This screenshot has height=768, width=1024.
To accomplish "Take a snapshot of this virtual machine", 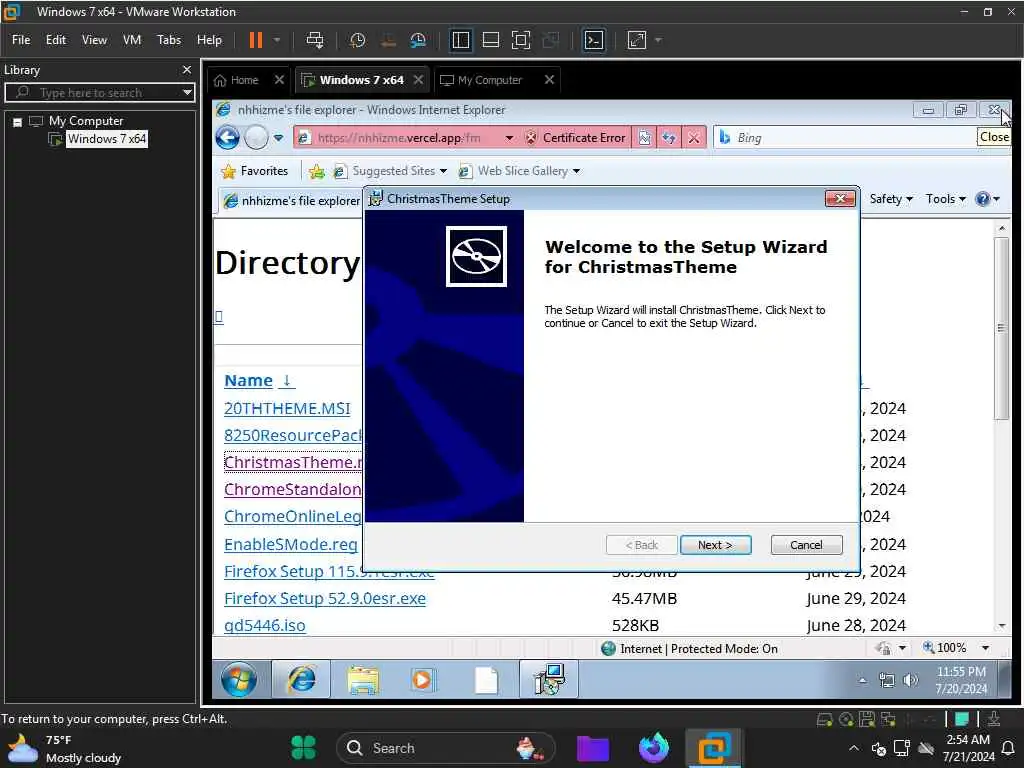I will pos(357,40).
